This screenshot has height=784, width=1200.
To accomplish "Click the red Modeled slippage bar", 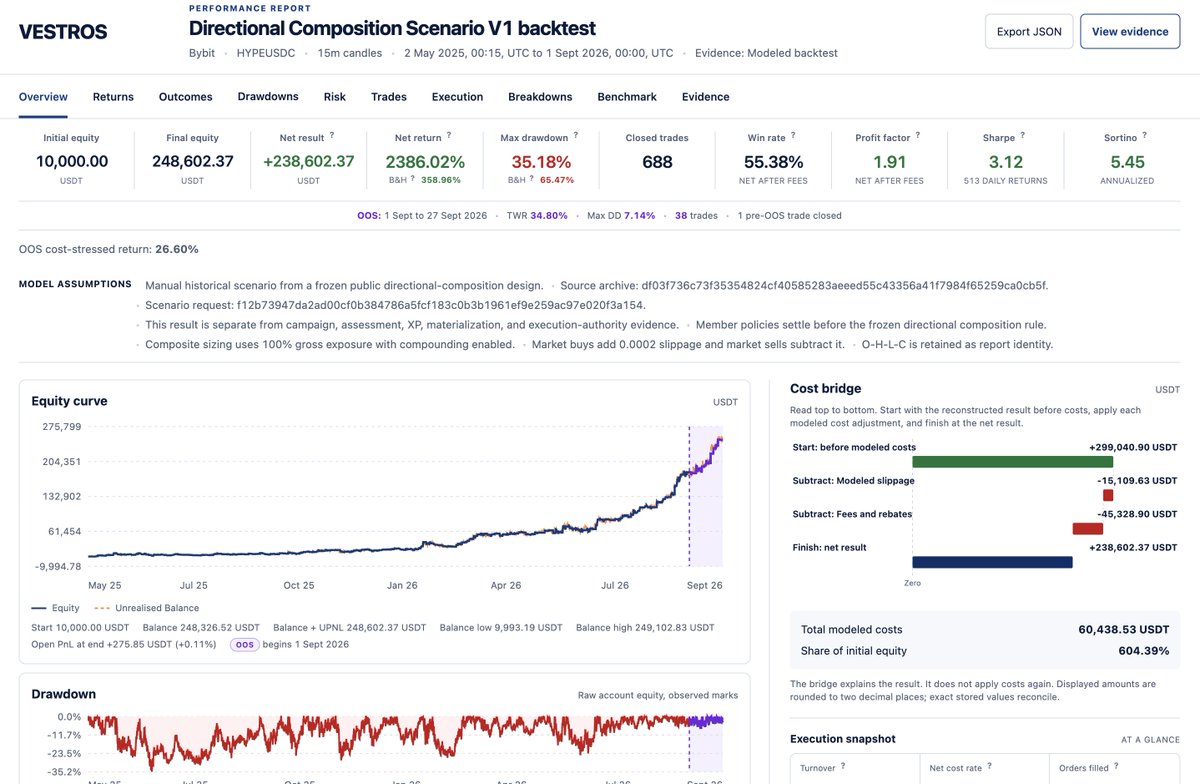I will click(1108, 495).
